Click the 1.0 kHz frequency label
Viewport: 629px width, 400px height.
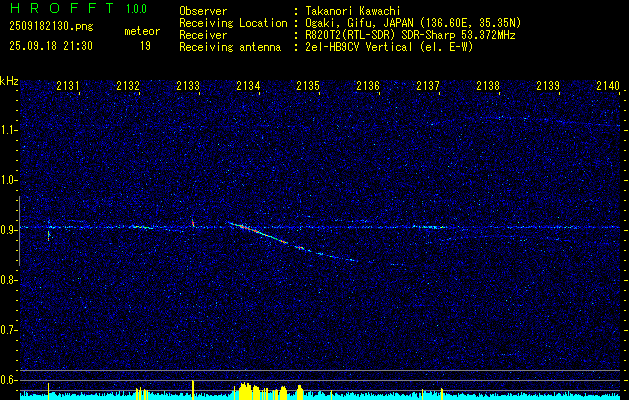[9, 181]
